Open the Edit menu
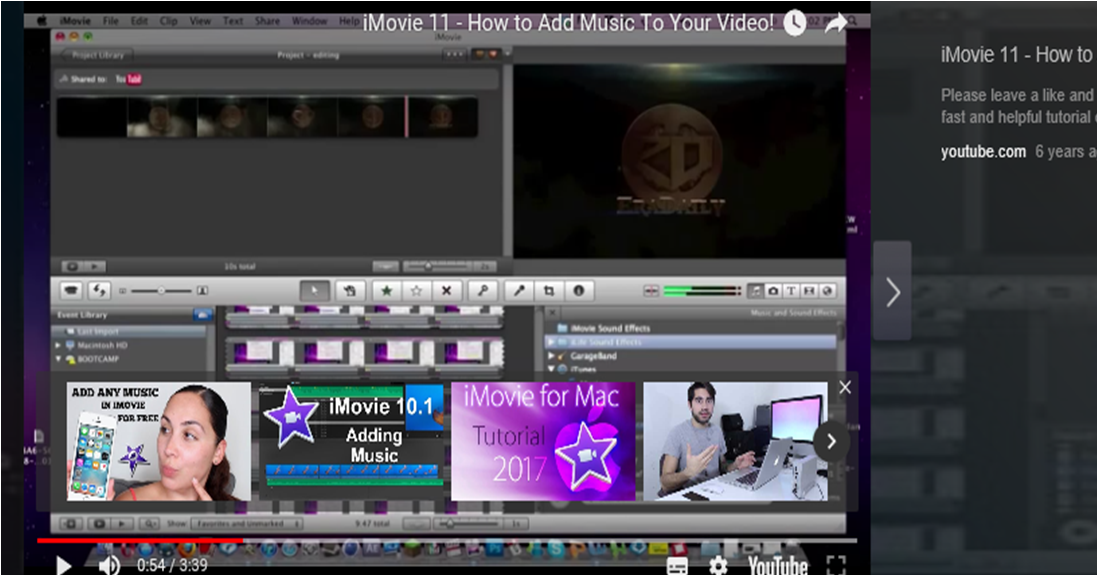 pyautogui.click(x=139, y=21)
